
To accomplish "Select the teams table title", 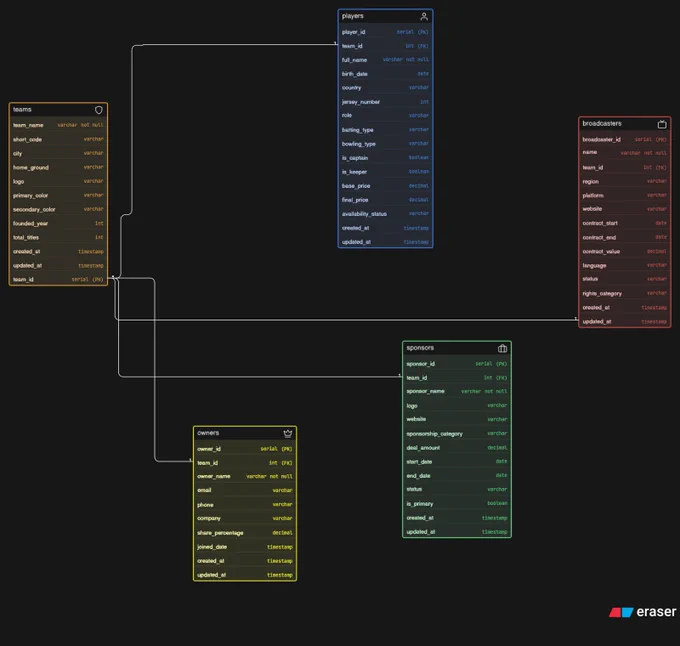I will 22,109.
